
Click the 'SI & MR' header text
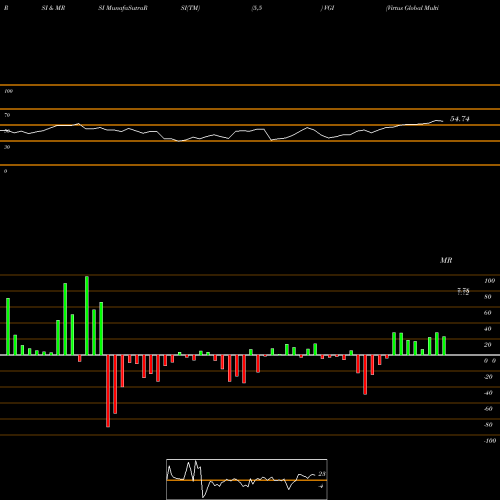(53, 8)
